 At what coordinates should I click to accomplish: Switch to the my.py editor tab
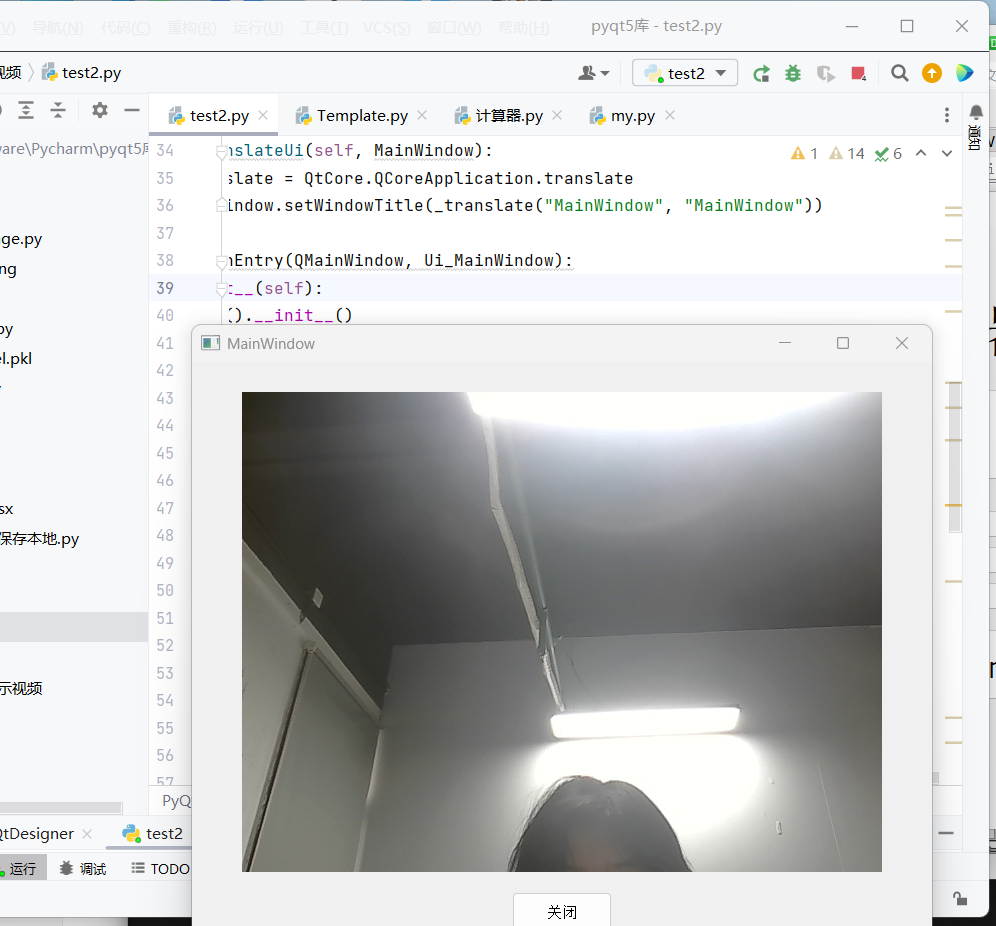pyautogui.click(x=633, y=116)
